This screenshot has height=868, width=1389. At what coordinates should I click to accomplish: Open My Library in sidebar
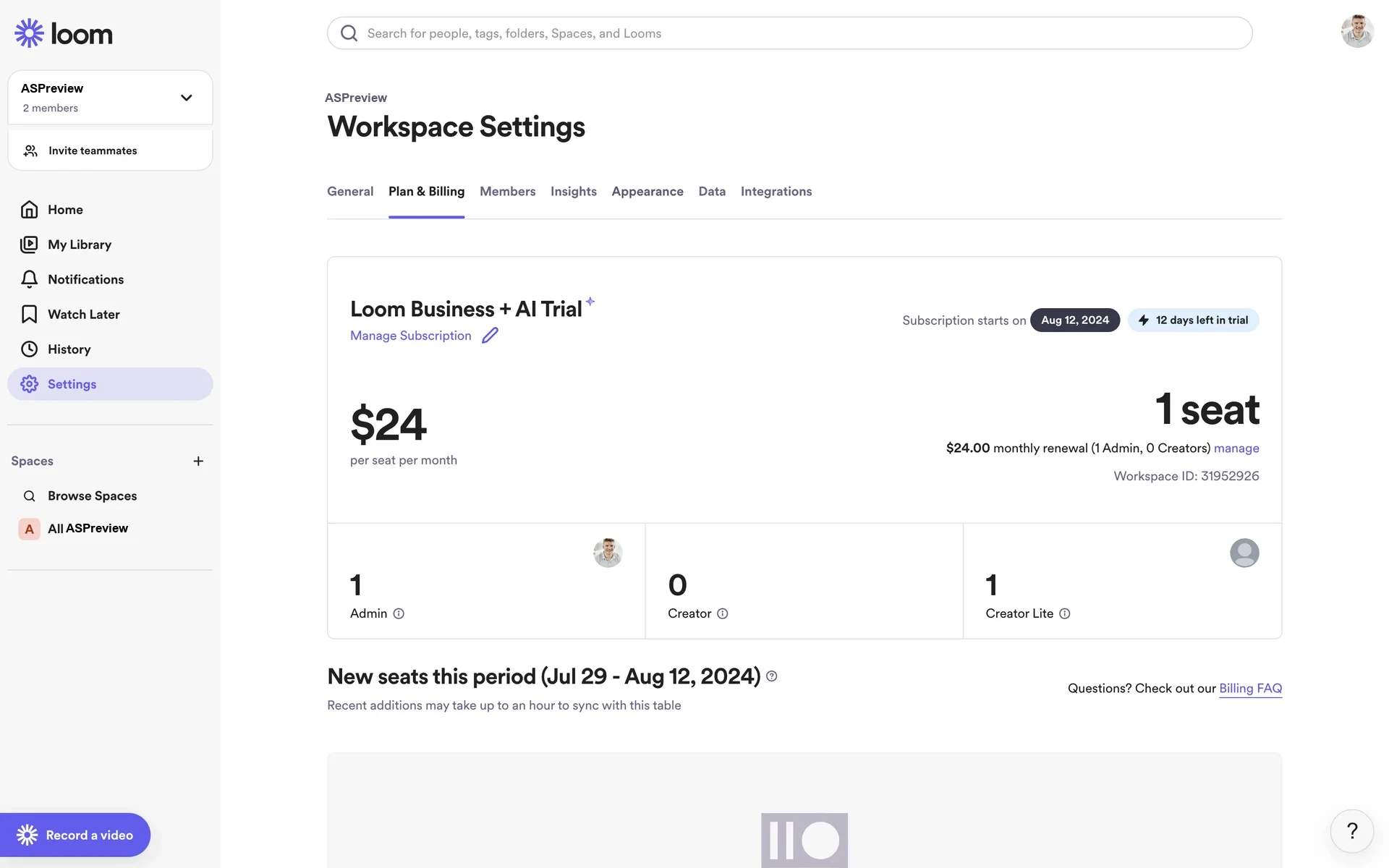tap(110, 244)
